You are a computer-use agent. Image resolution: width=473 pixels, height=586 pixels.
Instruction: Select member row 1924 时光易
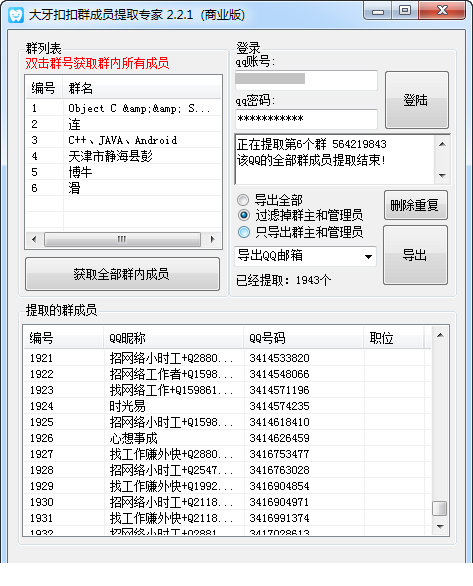coord(226,406)
